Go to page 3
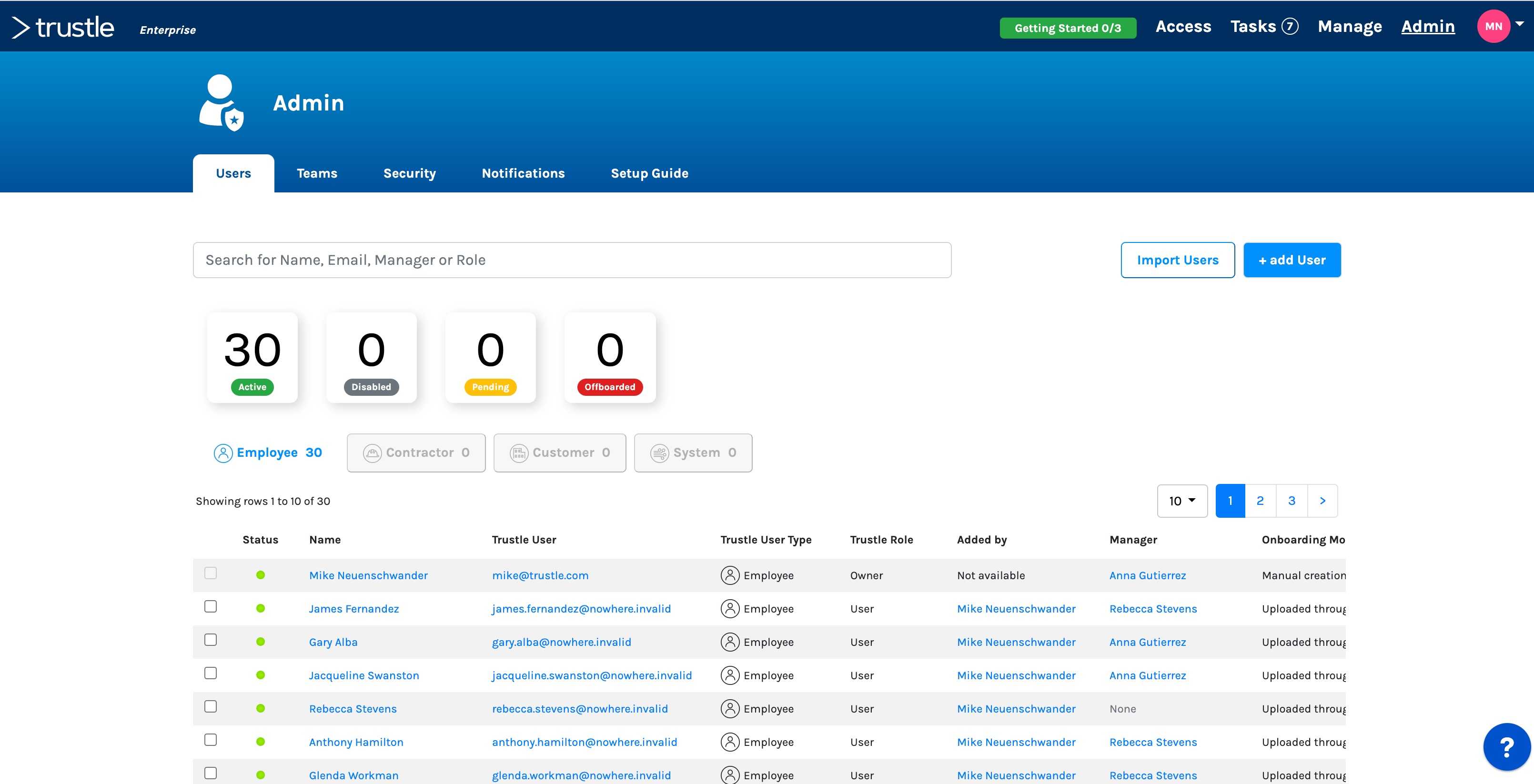The width and height of the screenshot is (1534, 784). tap(1292, 501)
